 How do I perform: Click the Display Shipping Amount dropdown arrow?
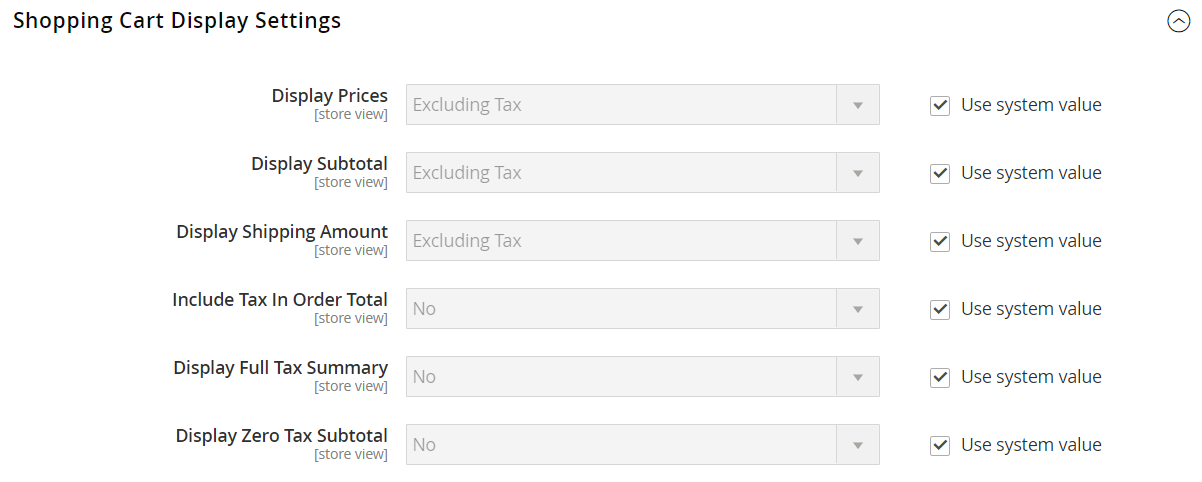click(x=858, y=241)
